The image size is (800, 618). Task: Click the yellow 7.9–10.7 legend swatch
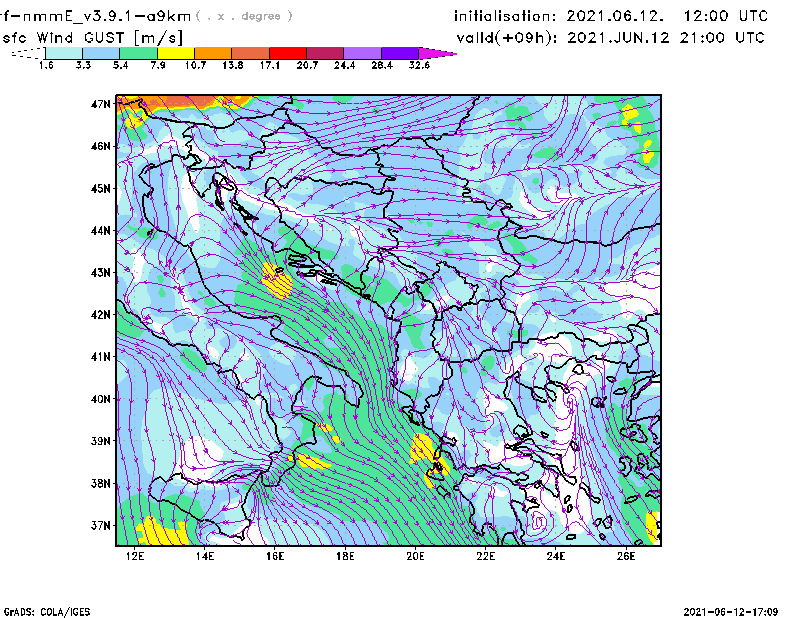click(176, 53)
